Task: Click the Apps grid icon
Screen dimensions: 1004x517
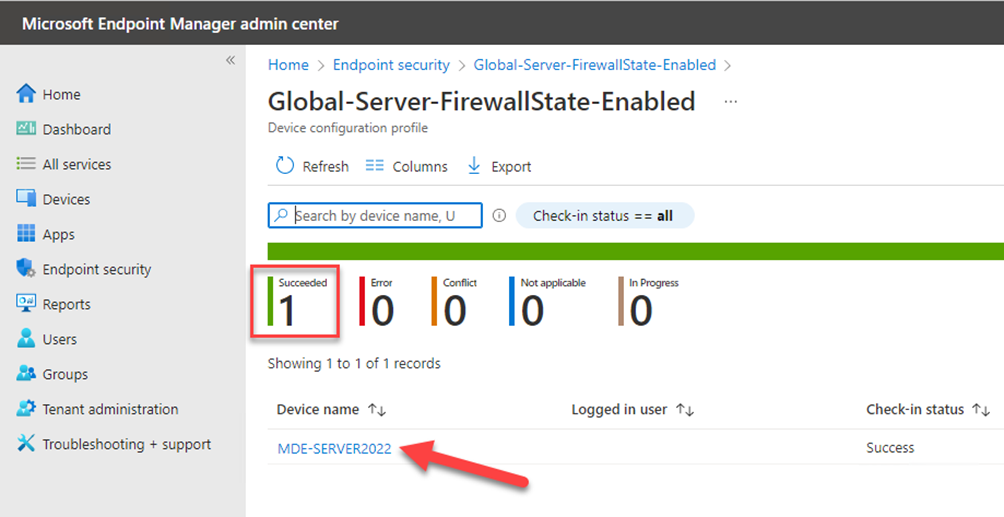Action: (26, 233)
